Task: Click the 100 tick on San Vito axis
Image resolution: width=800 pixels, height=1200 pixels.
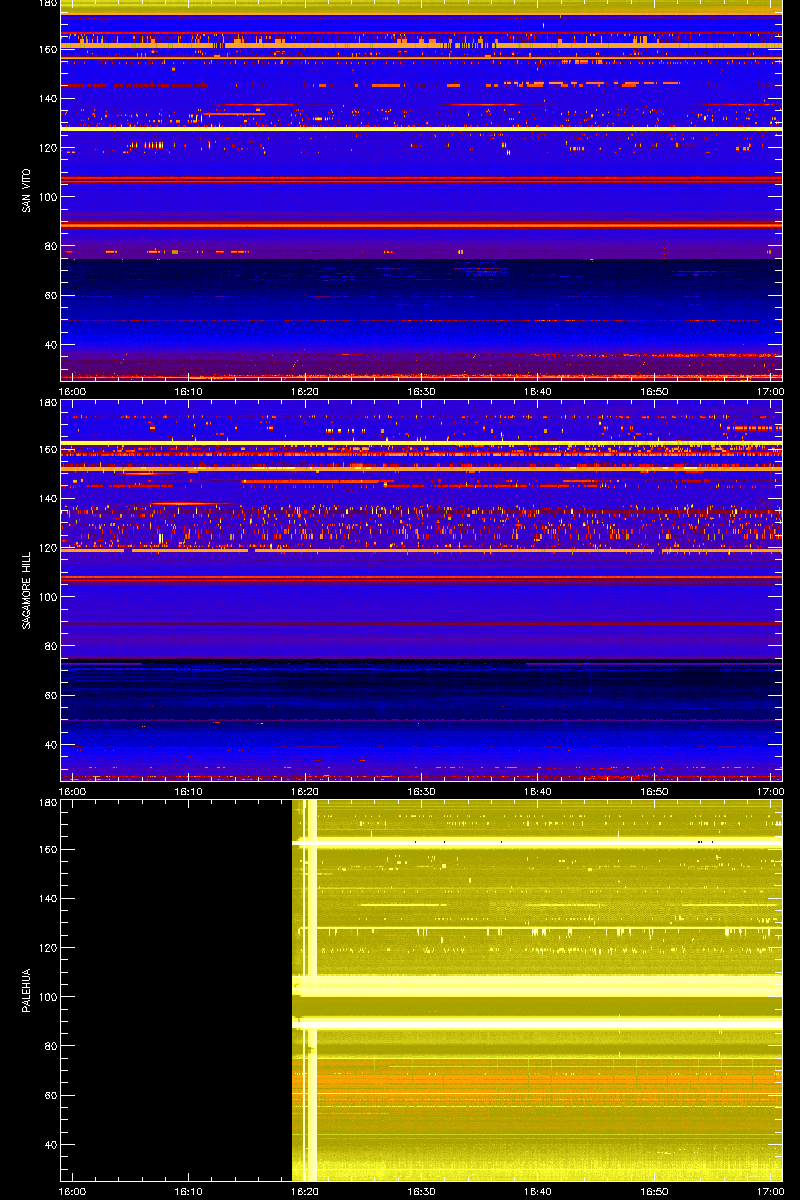Action: 47,196
